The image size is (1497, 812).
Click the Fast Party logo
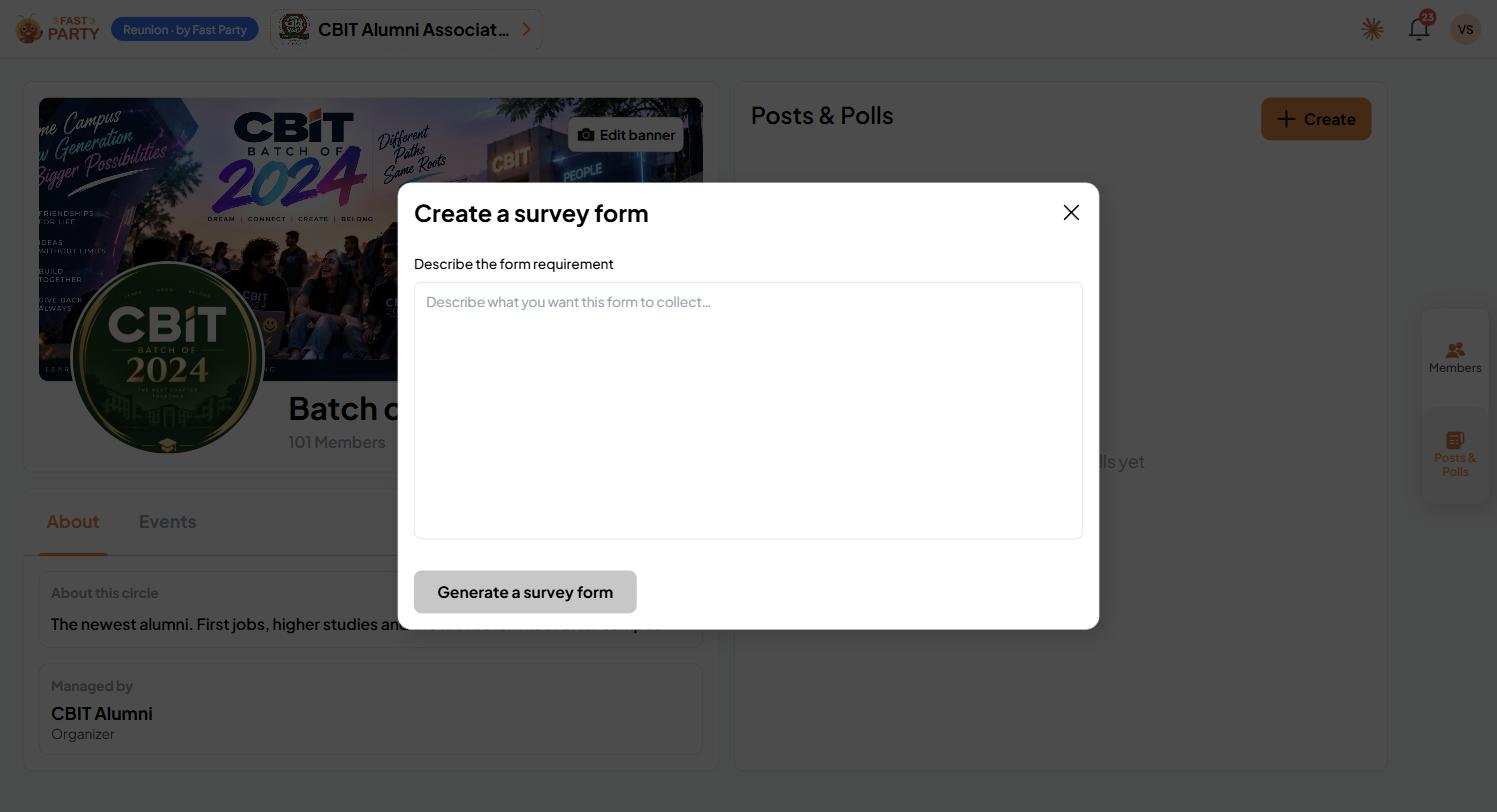point(57,29)
